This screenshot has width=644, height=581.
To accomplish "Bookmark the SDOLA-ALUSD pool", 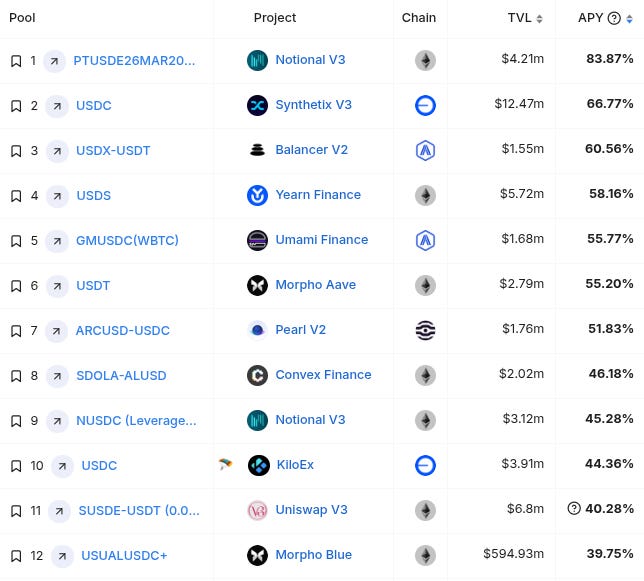I will coord(16,376).
